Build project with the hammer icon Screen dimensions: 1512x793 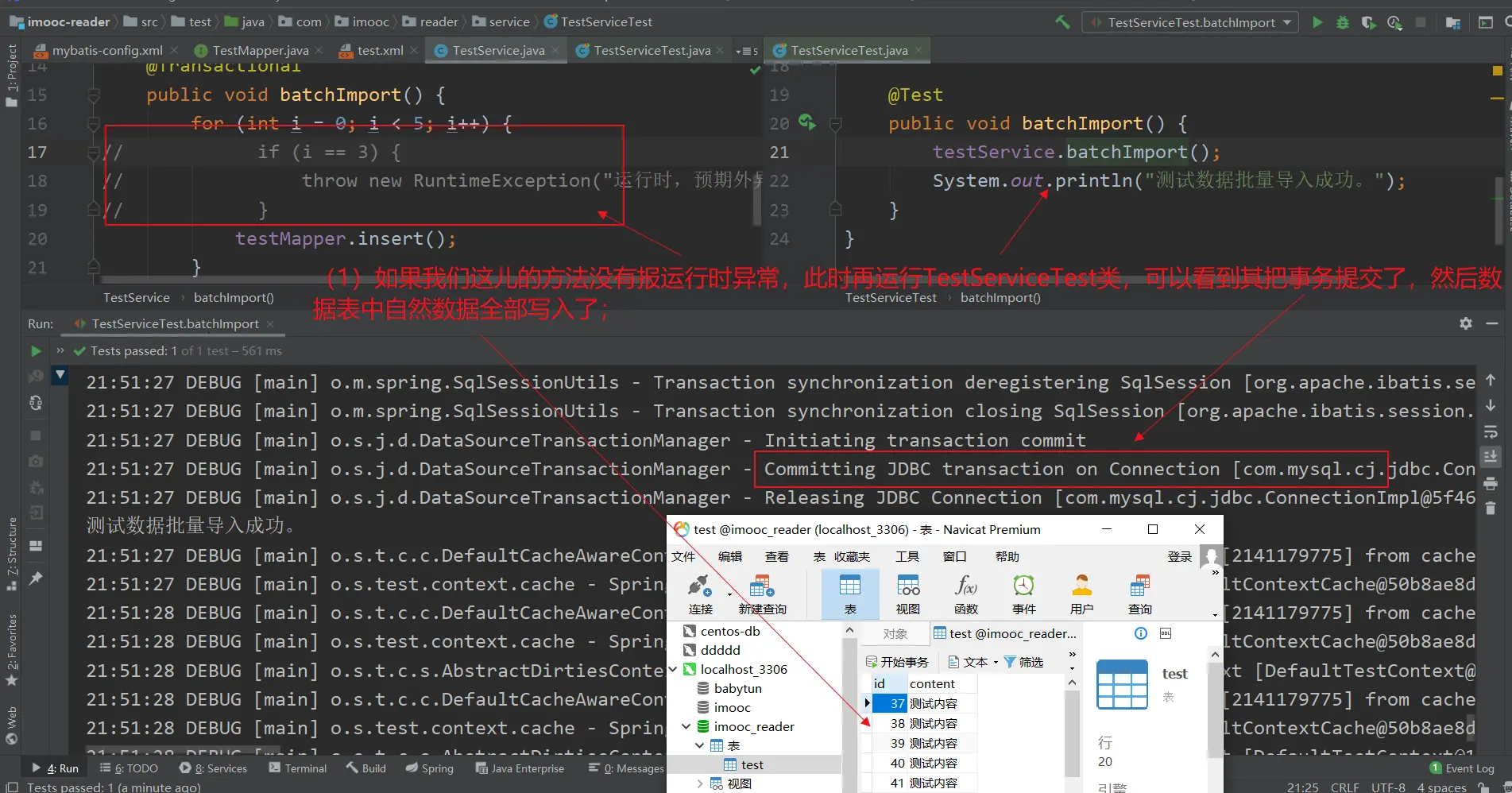tap(1062, 22)
